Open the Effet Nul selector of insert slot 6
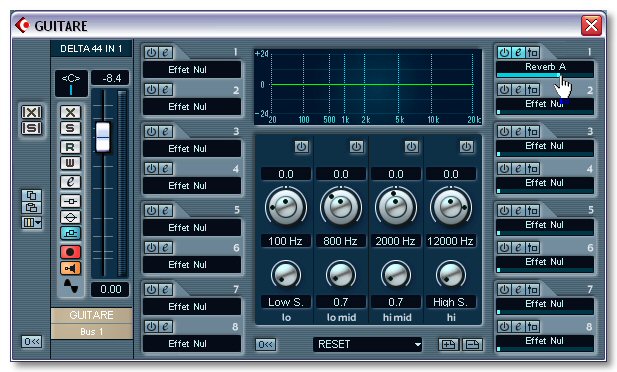This screenshot has width=617, height=372. click(192, 265)
